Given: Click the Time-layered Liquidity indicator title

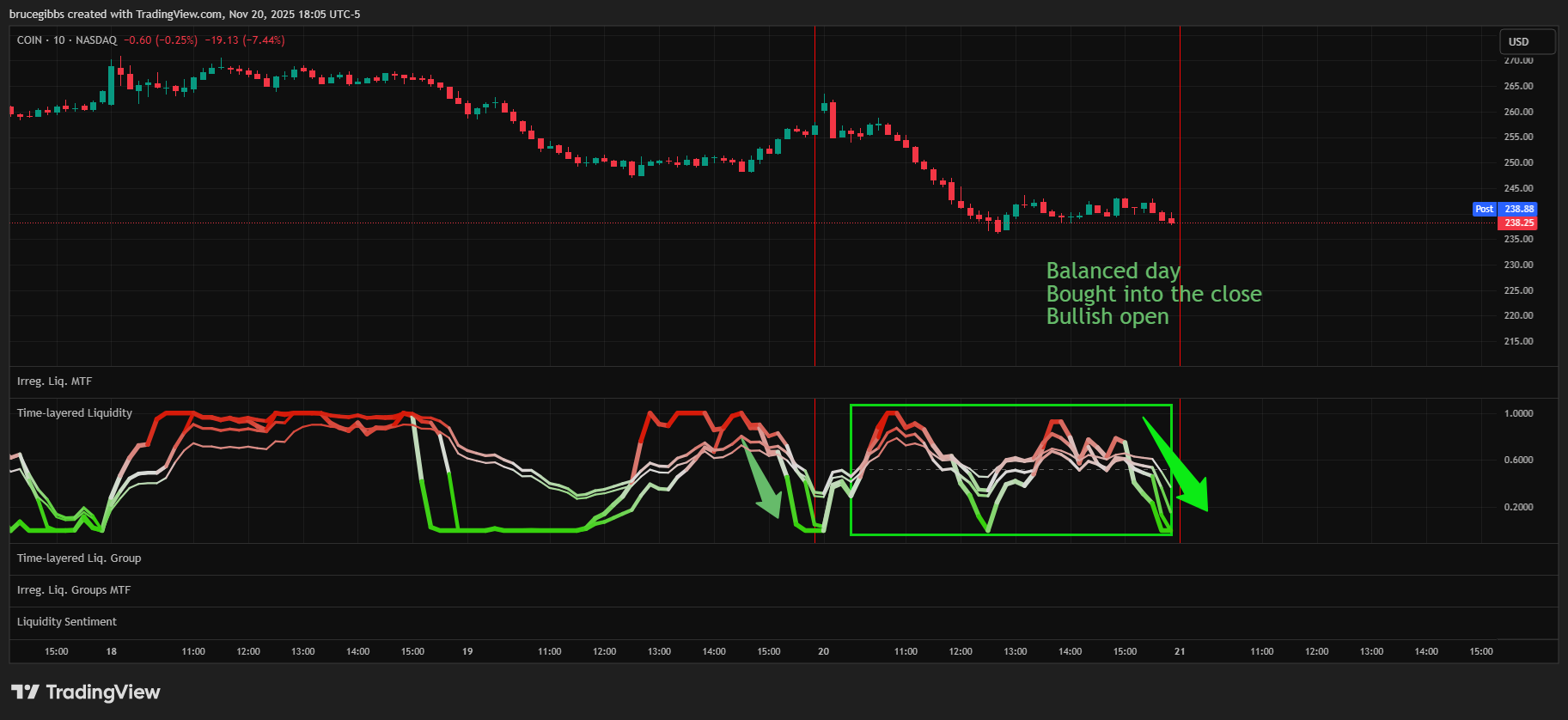Looking at the screenshot, I should [x=75, y=413].
